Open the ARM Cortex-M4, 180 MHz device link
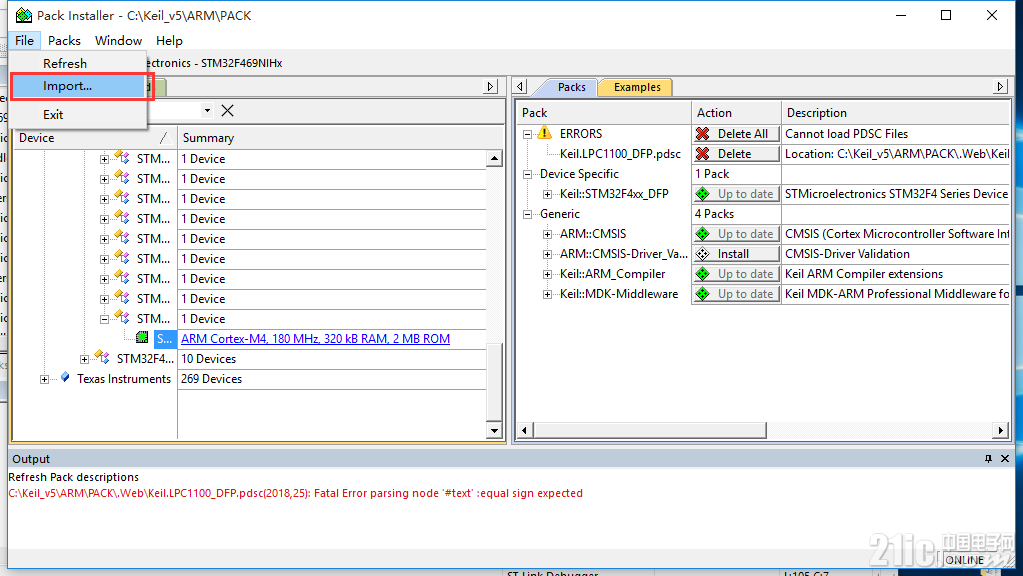 (x=315, y=339)
